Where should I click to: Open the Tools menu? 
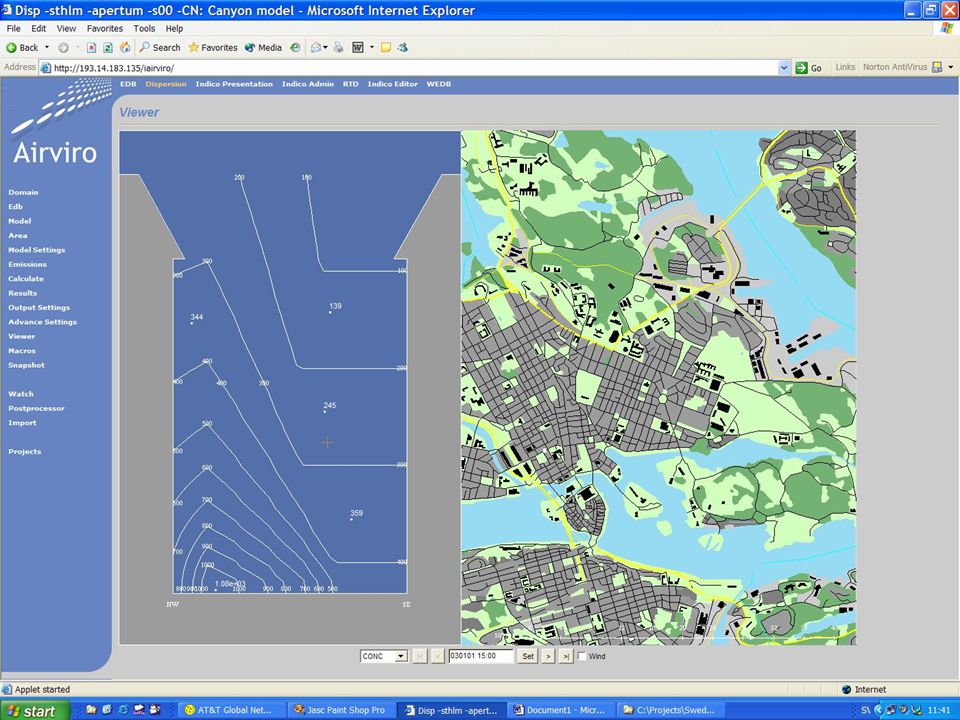click(x=144, y=28)
